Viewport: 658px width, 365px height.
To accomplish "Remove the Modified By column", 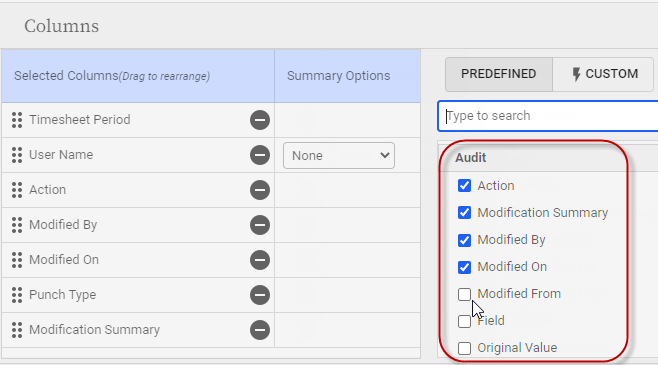I will click(260, 225).
